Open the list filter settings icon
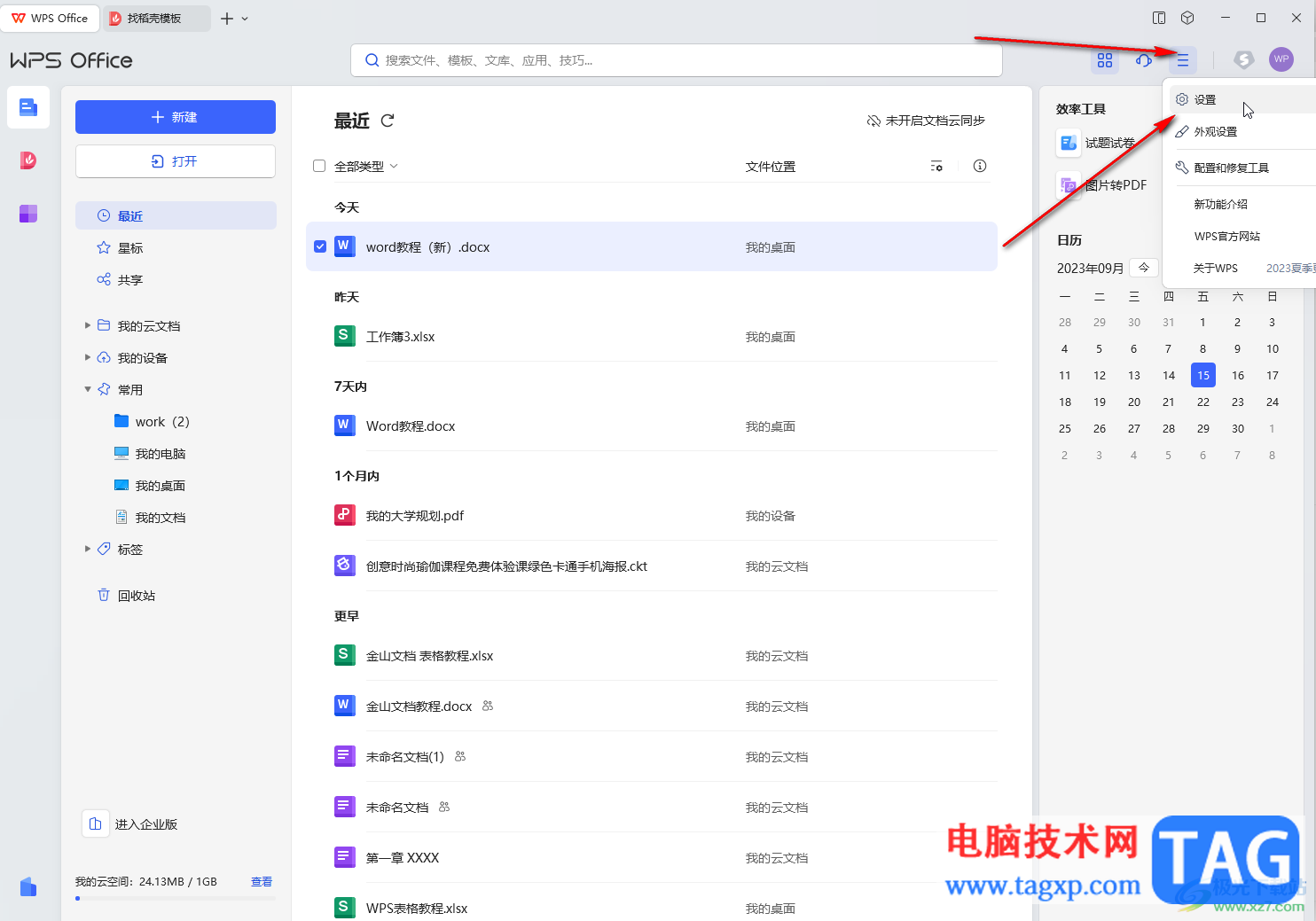Image resolution: width=1316 pixels, height=921 pixels. click(936, 167)
